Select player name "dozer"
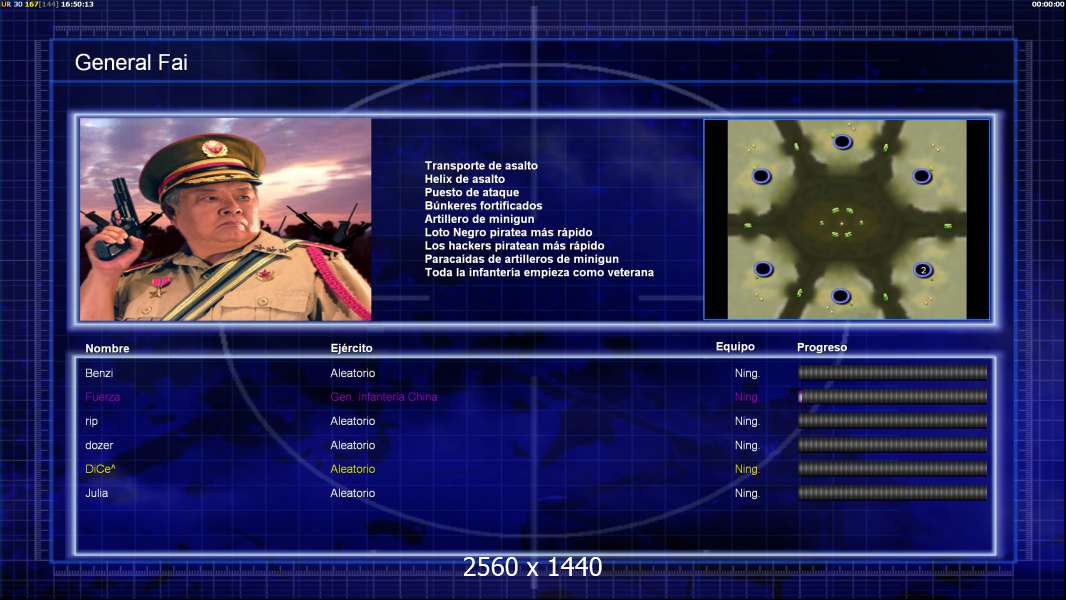Image resolution: width=1066 pixels, height=600 pixels. [99, 445]
